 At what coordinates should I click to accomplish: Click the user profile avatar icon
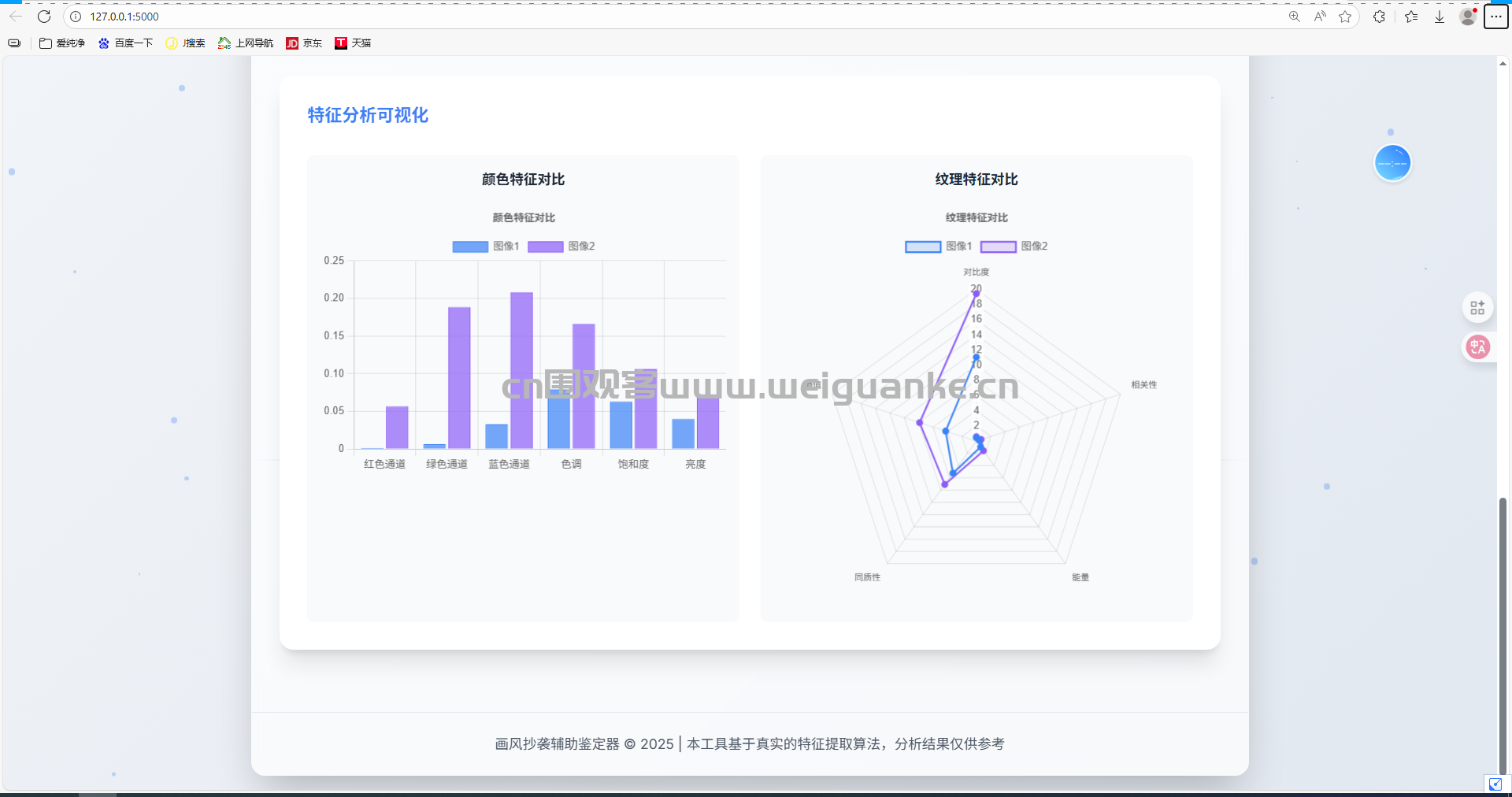point(1467,17)
